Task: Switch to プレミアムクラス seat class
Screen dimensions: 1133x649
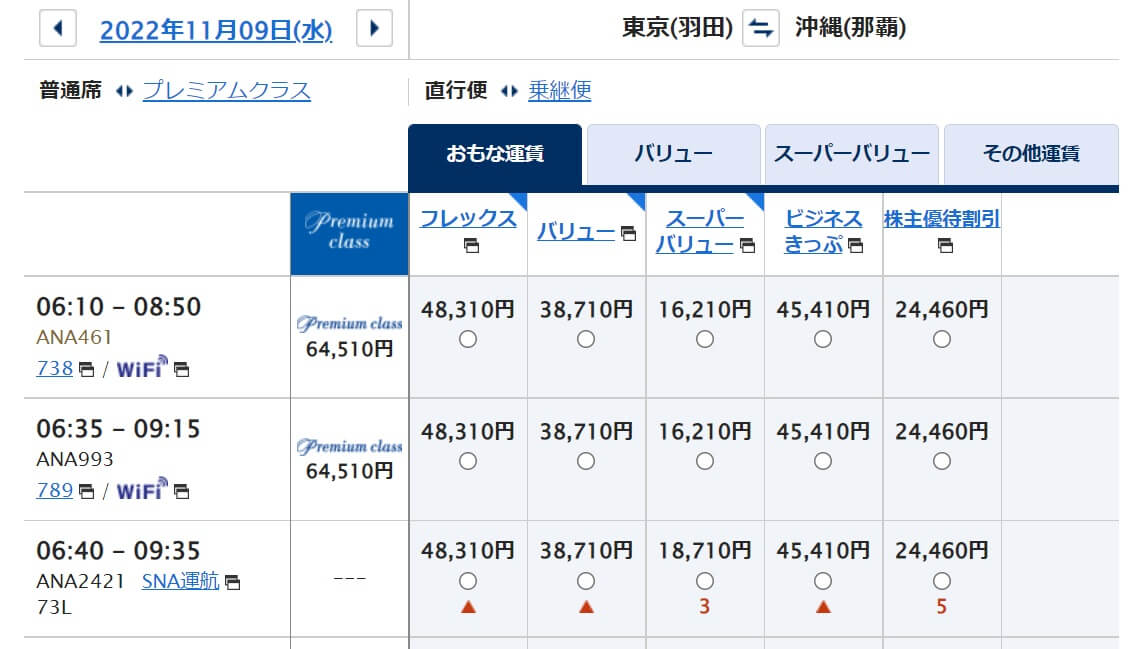Action: (226, 91)
